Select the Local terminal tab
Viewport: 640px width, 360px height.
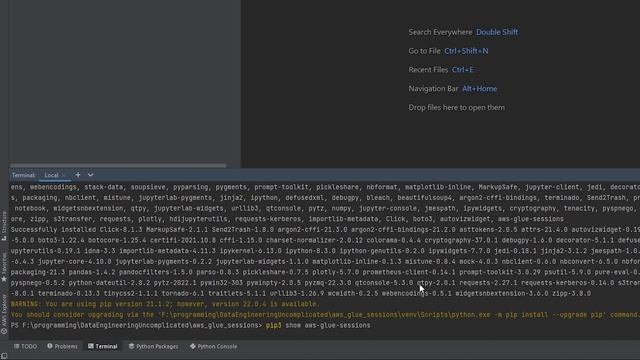(x=51, y=175)
